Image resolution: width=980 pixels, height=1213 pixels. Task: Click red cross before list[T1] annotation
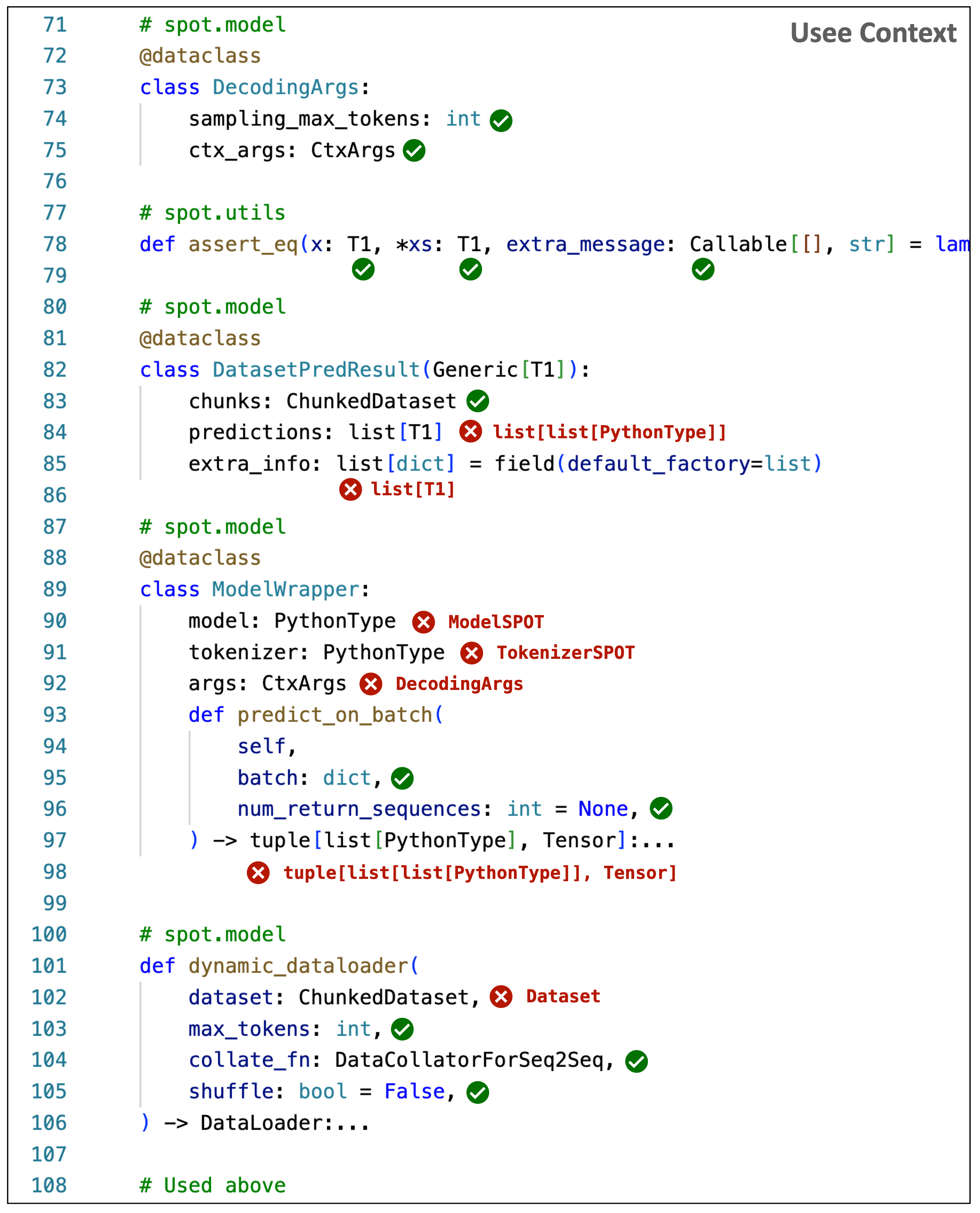click(351, 489)
